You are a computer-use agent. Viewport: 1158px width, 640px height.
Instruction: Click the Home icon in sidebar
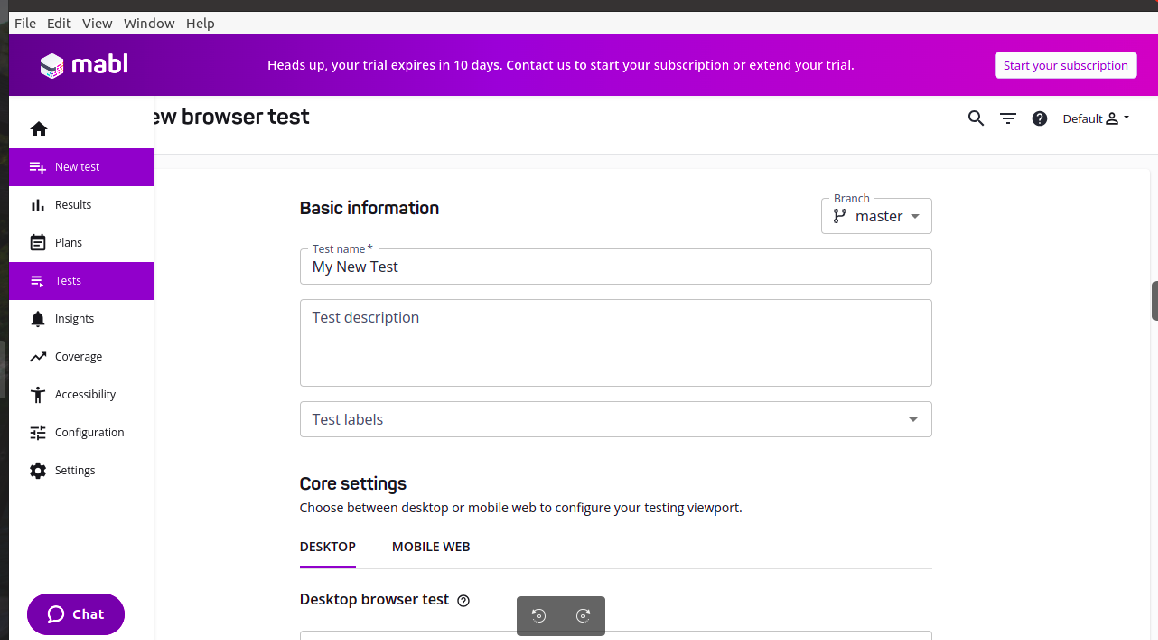(39, 129)
